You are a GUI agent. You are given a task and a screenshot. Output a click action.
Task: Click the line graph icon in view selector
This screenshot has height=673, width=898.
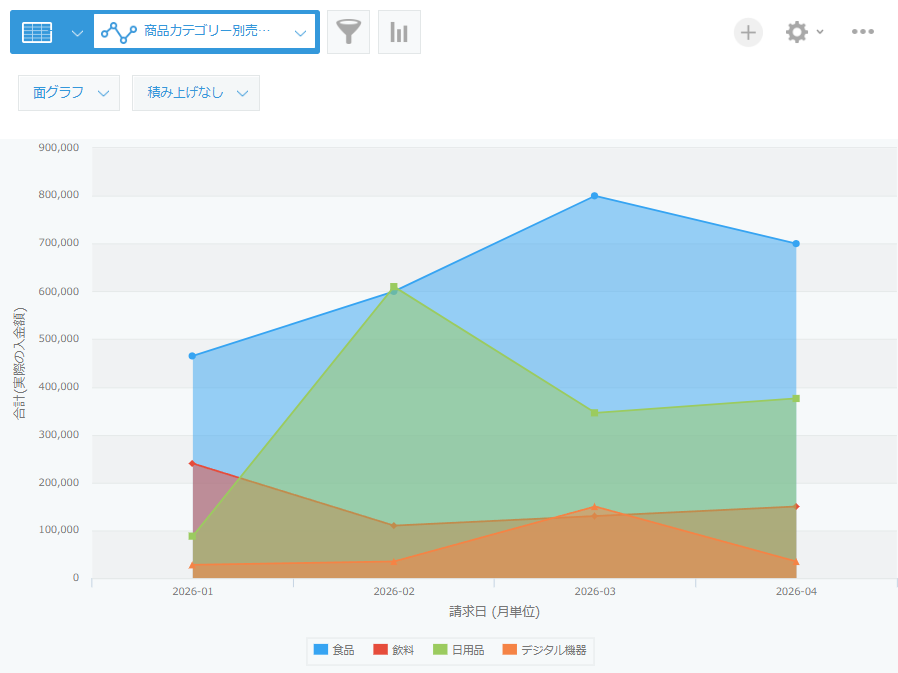(119, 33)
